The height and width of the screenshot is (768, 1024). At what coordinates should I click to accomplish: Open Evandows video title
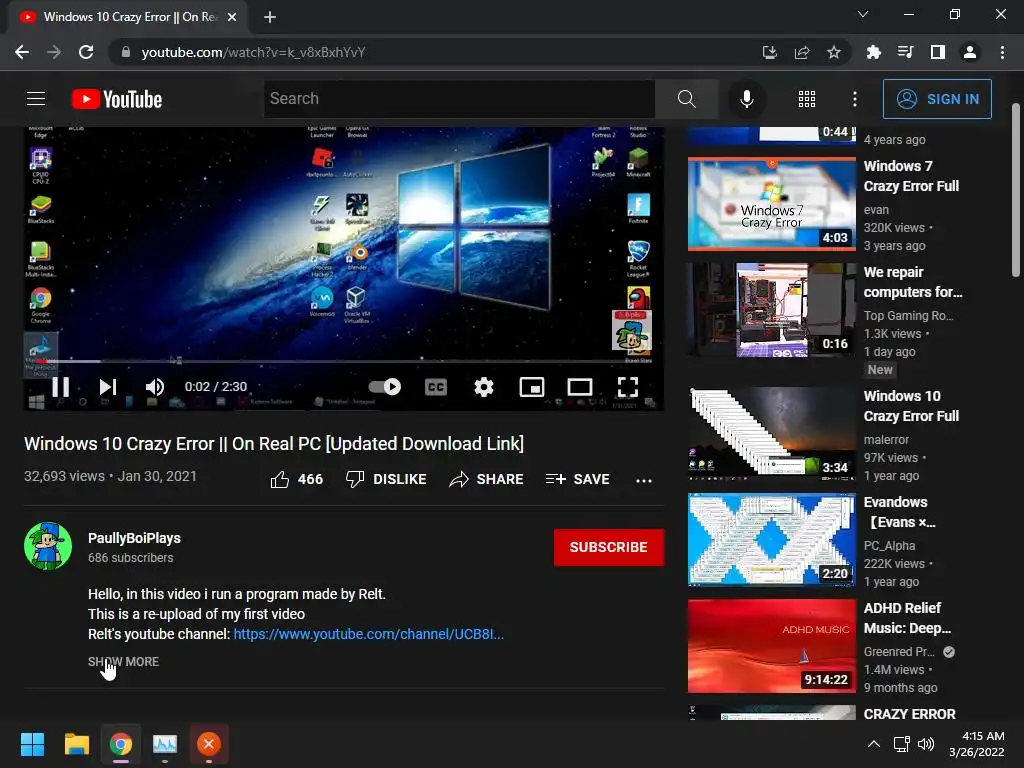(899, 512)
